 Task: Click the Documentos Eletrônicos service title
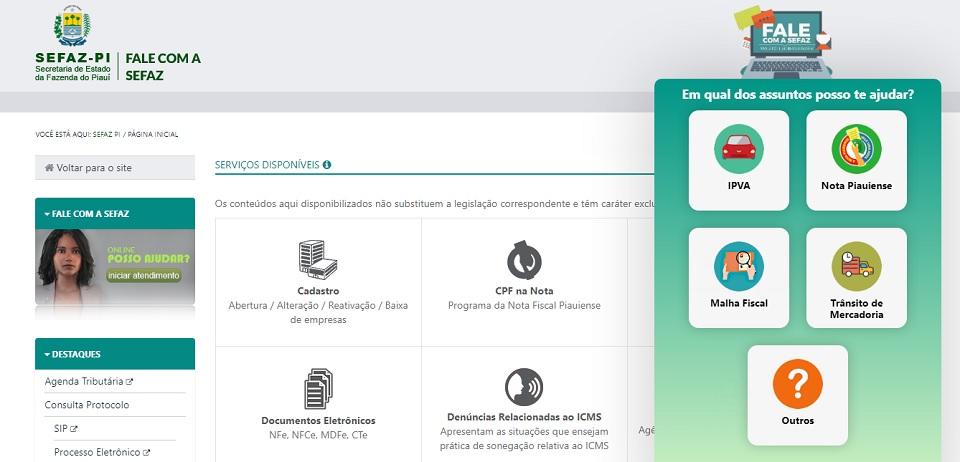pos(318,420)
